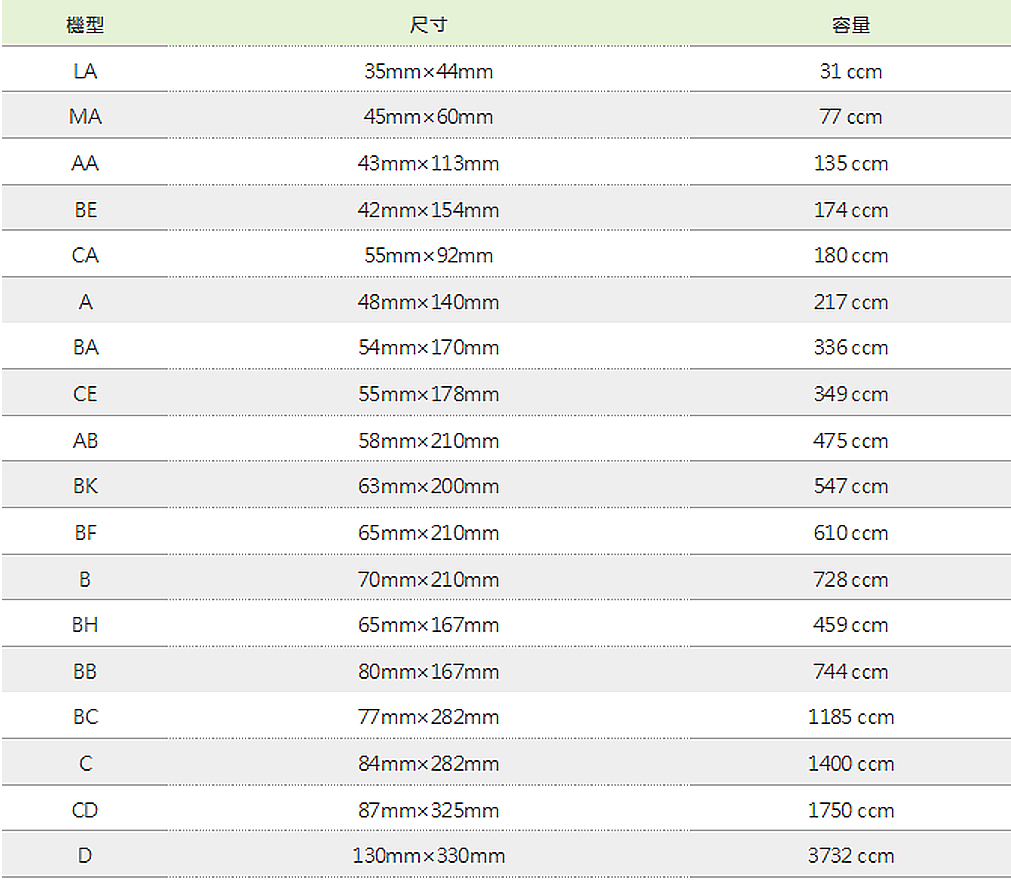Select the LA model cell
This screenshot has width=1011, height=896.
[85, 71]
